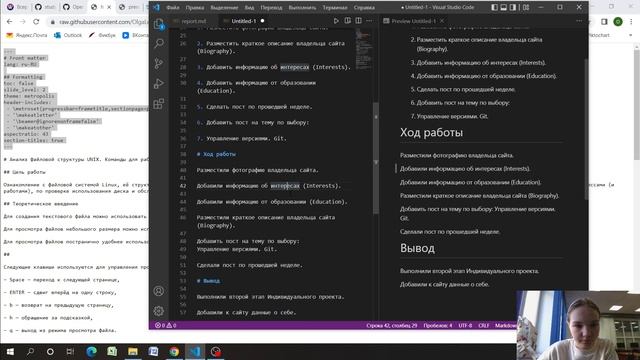The height and width of the screenshot is (360, 640).
Task: Open the Accounts icon in activity bar
Action: (x=159, y=291)
